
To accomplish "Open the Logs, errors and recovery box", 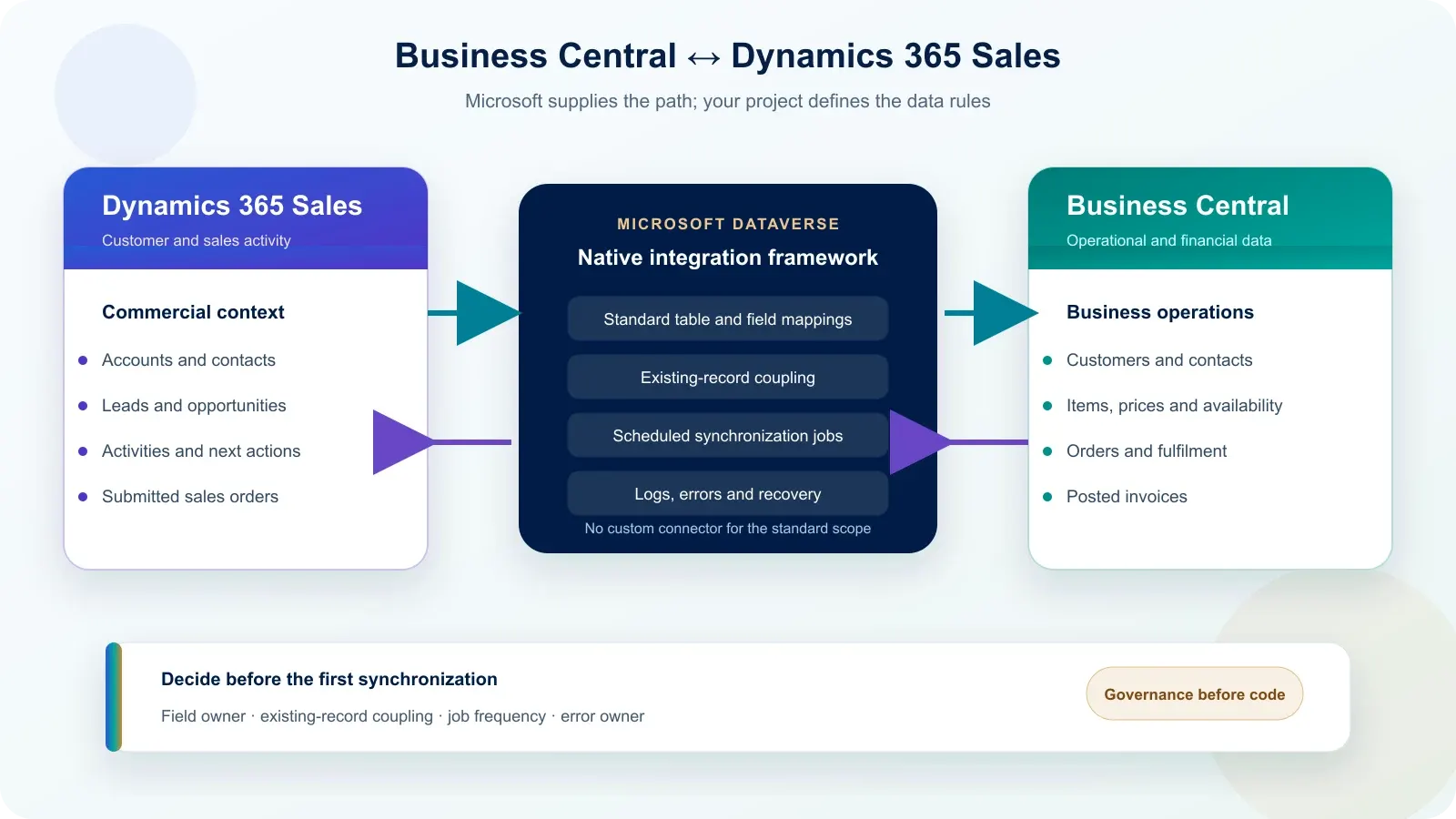I will point(728,494).
